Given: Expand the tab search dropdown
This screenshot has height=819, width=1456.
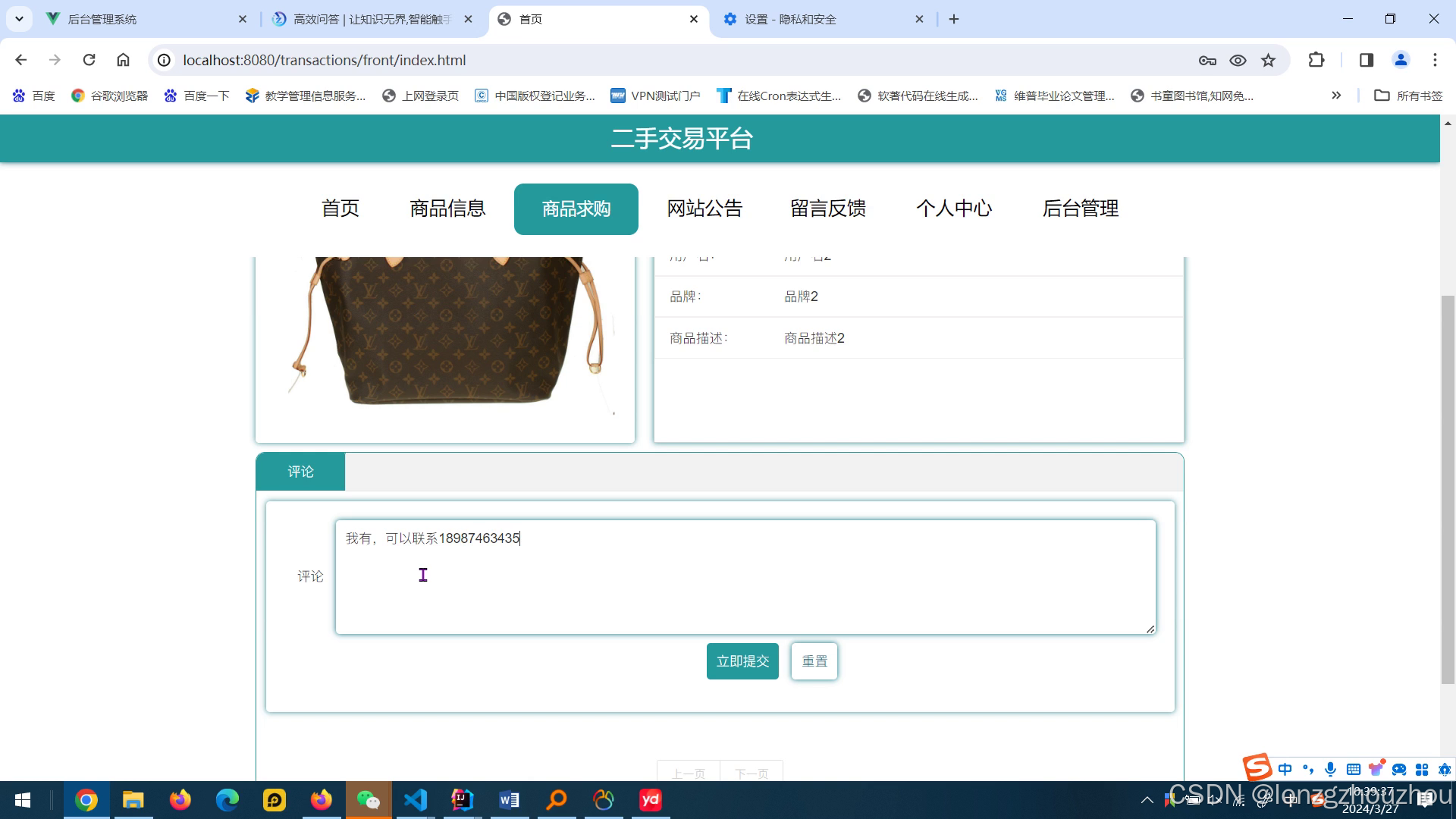Looking at the screenshot, I should [x=19, y=19].
